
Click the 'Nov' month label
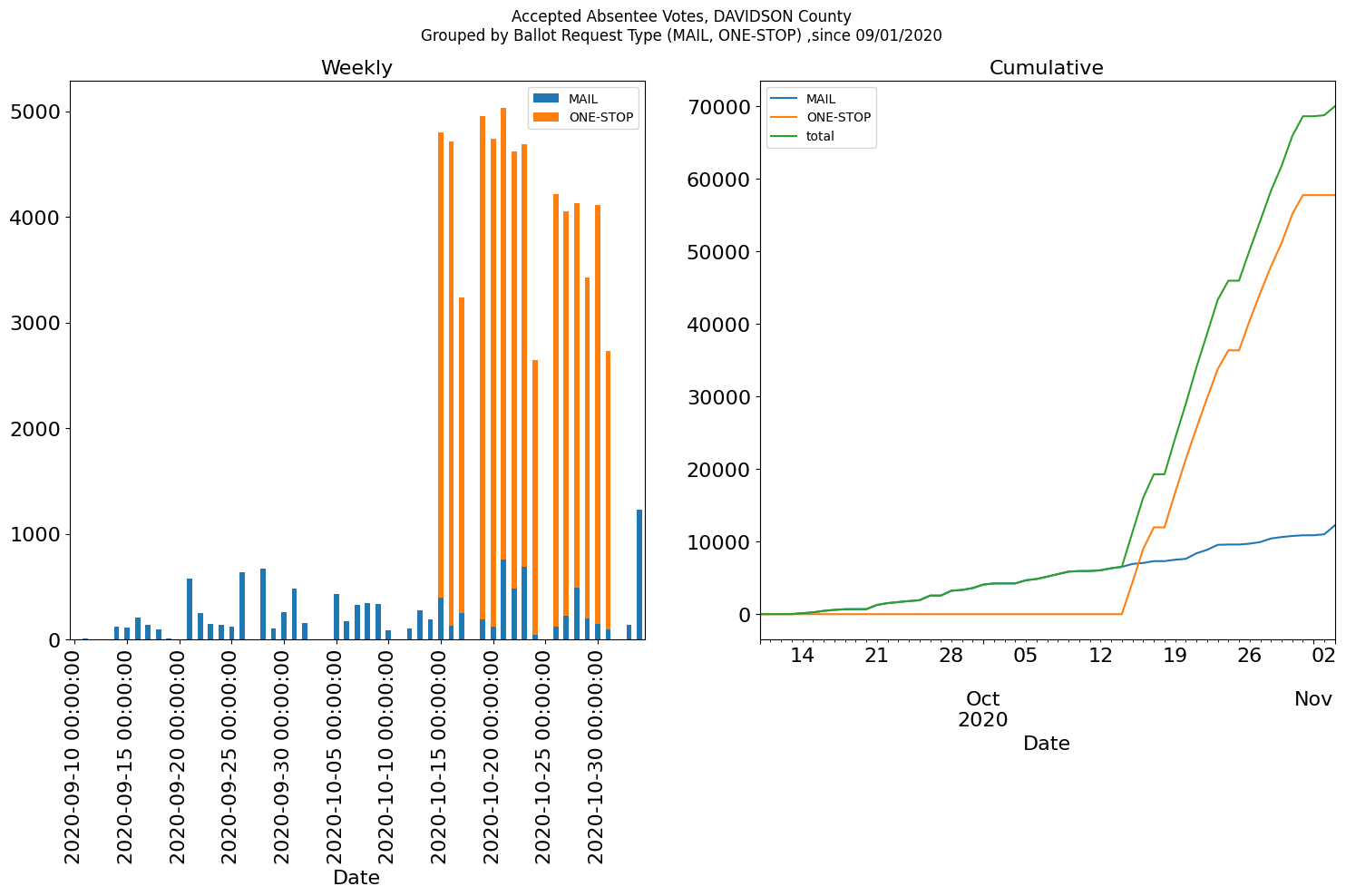click(1312, 699)
